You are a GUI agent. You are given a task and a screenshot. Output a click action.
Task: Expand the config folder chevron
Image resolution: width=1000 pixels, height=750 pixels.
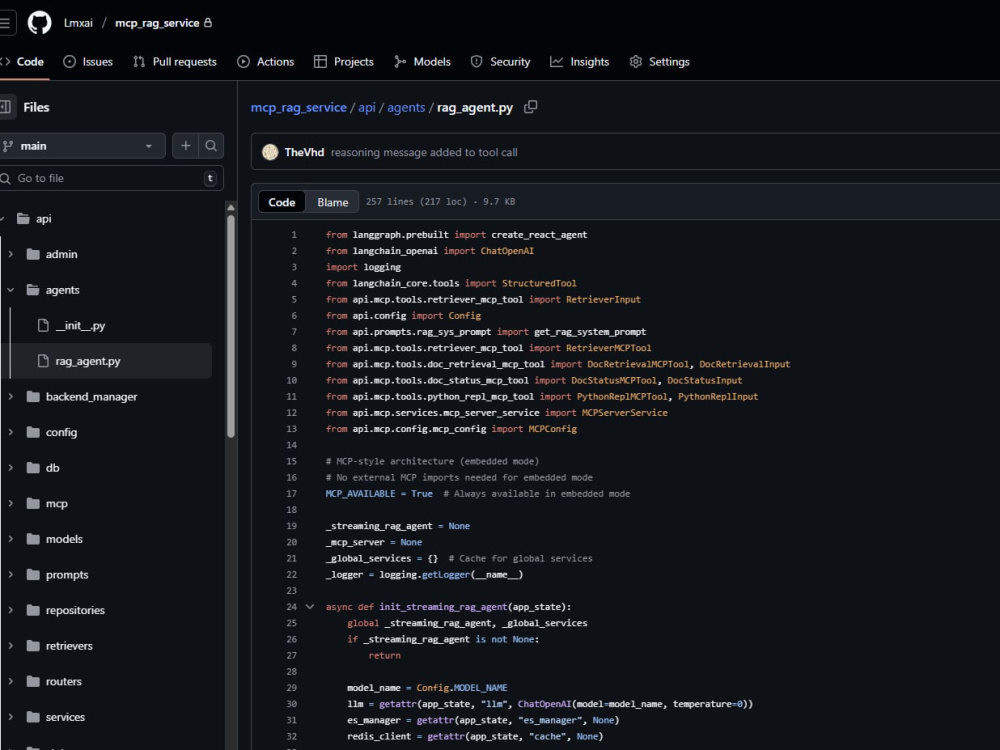tap(11, 432)
